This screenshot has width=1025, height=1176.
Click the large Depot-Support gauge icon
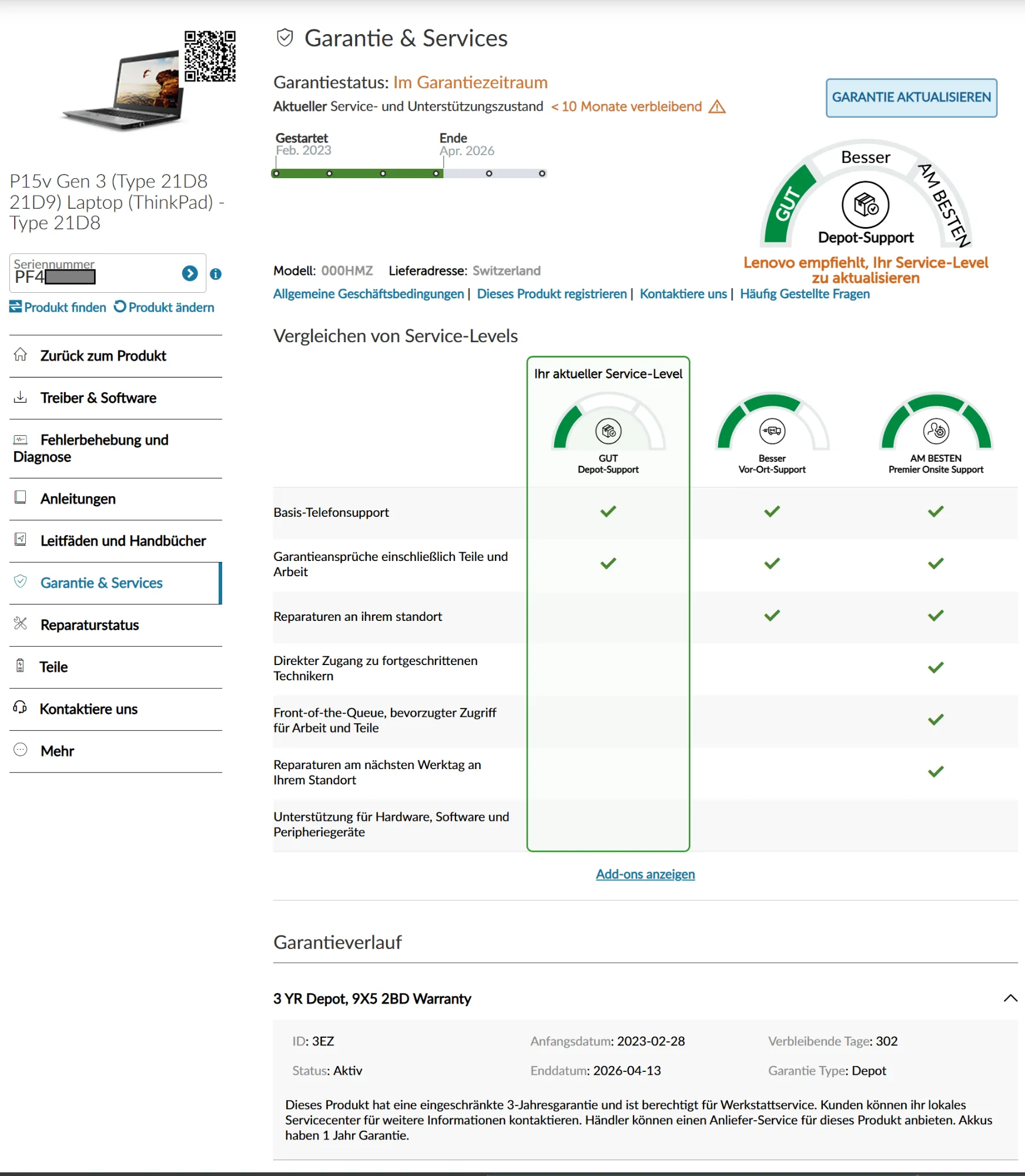point(865,205)
